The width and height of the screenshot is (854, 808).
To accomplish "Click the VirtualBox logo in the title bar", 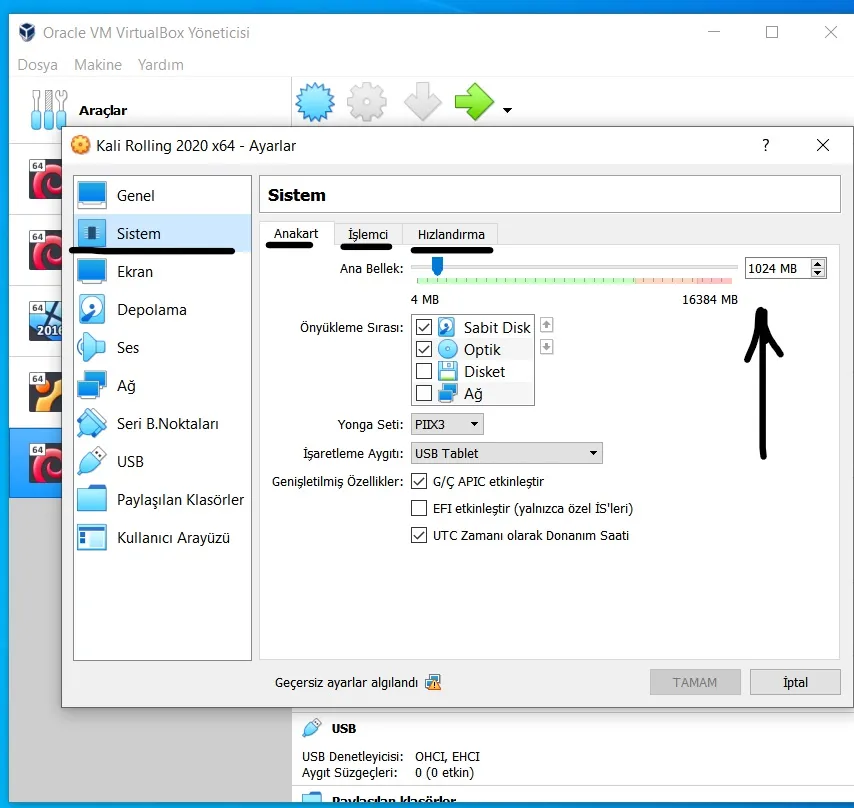I will (x=27, y=33).
